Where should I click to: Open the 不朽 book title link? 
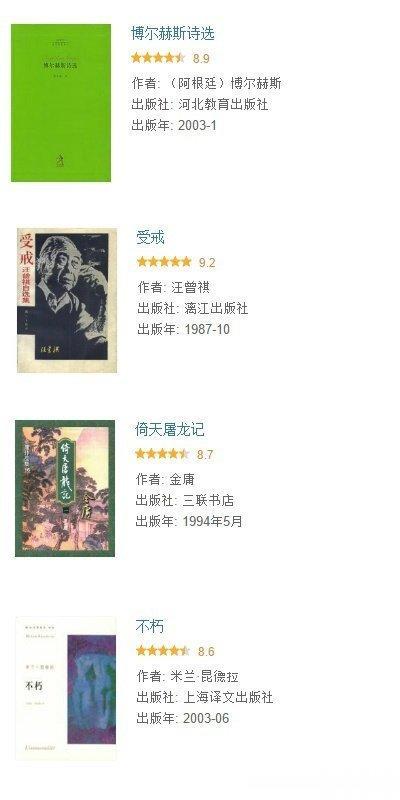coord(150,626)
